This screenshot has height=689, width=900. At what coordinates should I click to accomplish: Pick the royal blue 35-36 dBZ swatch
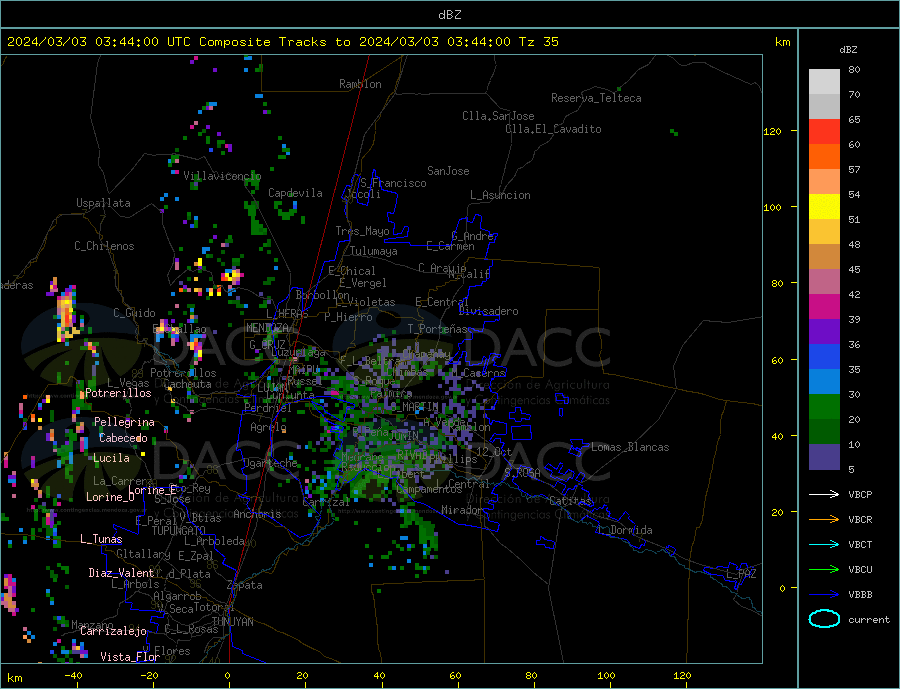tap(824, 357)
